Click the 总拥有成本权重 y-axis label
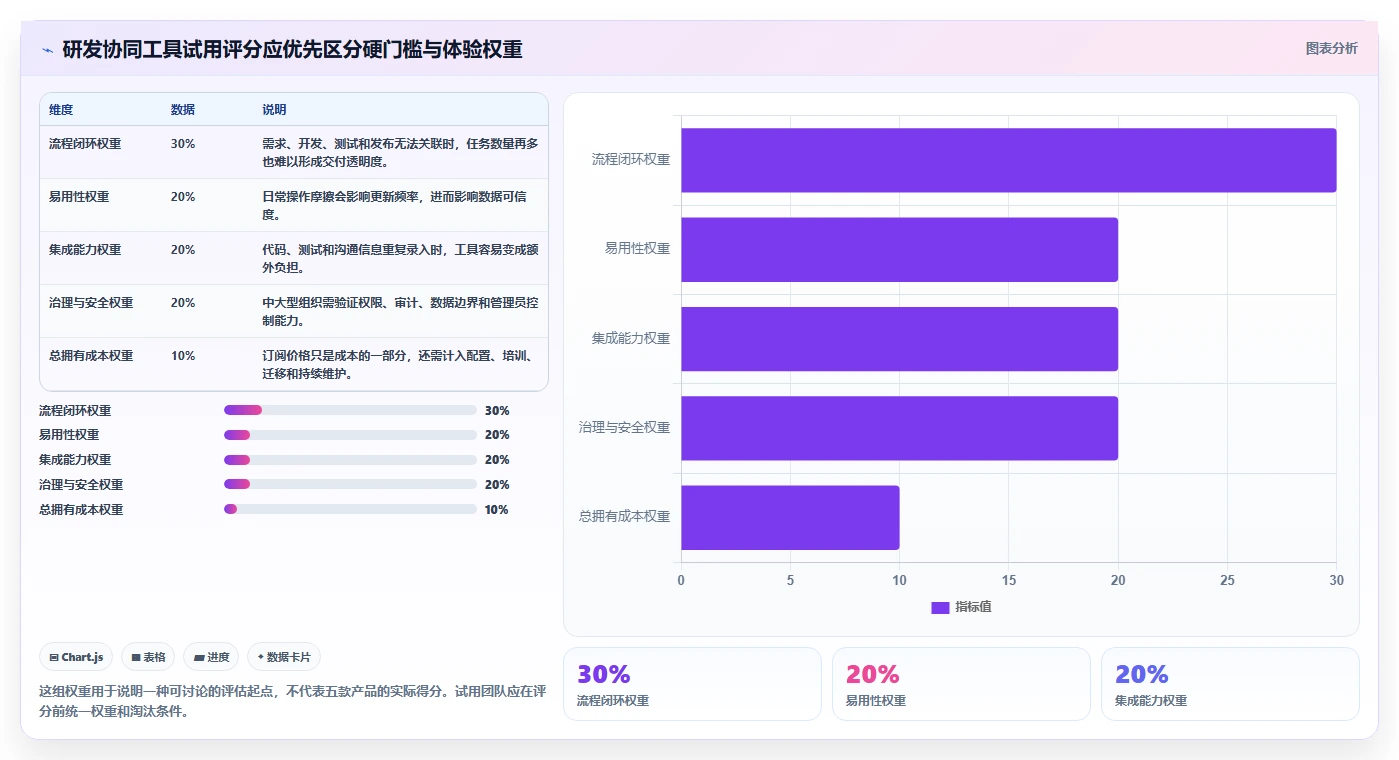1399x760 pixels. pyautogui.click(x=624, y=517)
